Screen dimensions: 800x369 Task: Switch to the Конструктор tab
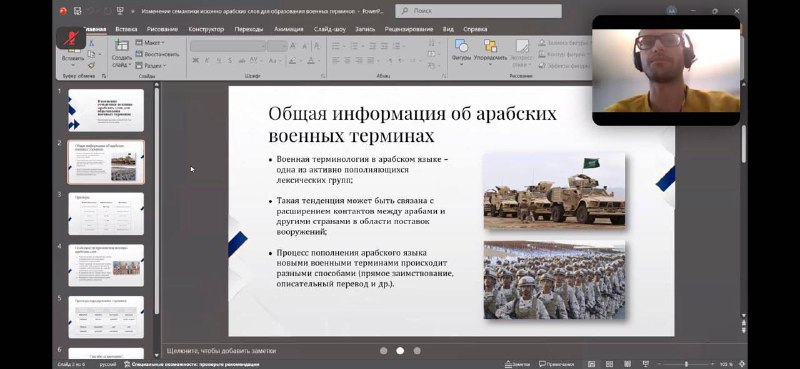(x=206, y=29)
